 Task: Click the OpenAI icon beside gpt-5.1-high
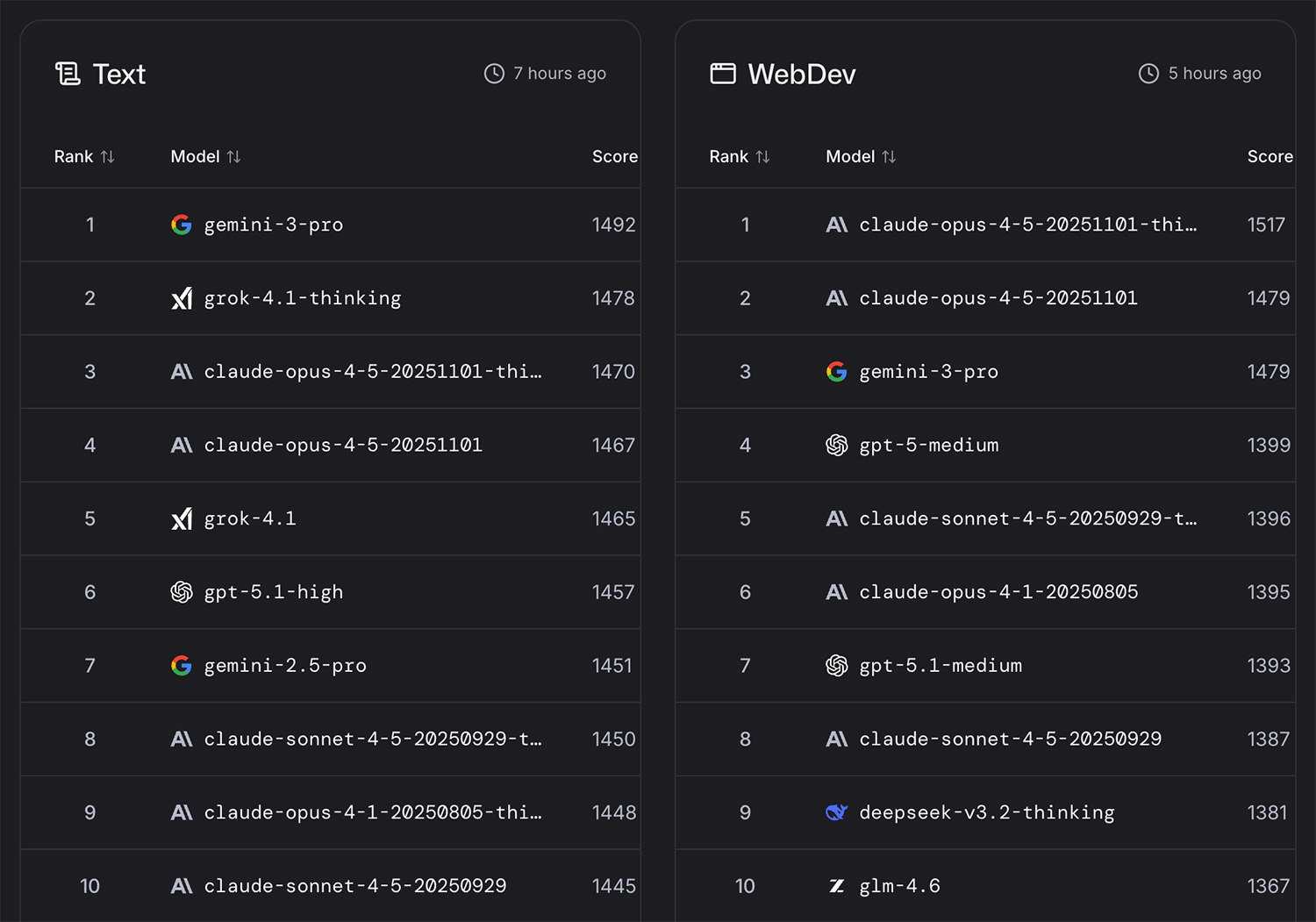[182, 593]
